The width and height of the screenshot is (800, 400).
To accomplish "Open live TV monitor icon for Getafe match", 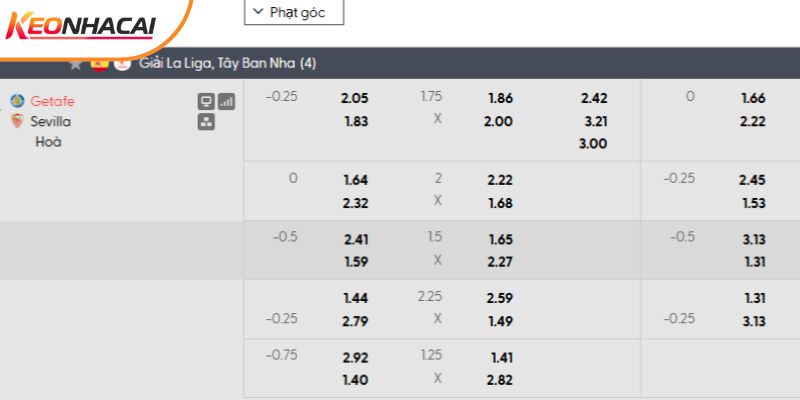I will (x=206, y=101).
